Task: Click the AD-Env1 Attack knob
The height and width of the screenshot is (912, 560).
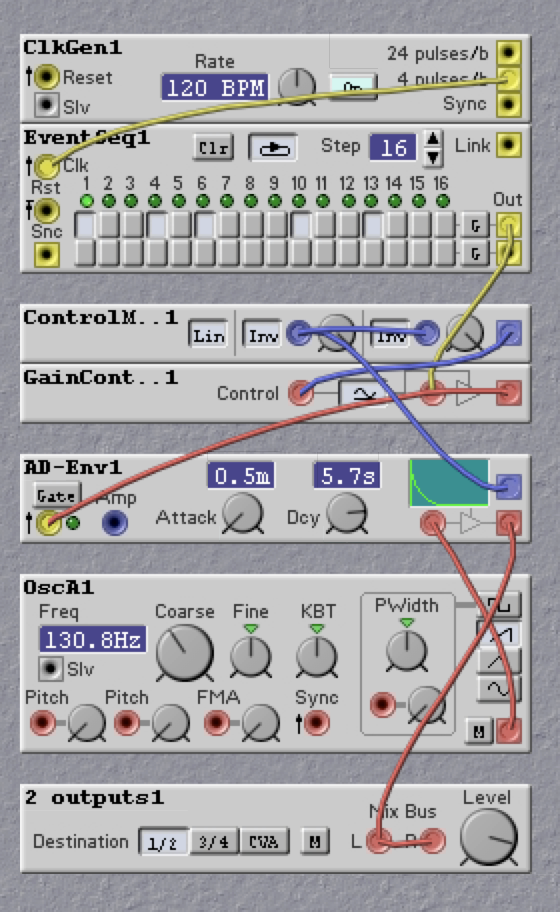Action: pyautogui.click(x=242, y=513)
